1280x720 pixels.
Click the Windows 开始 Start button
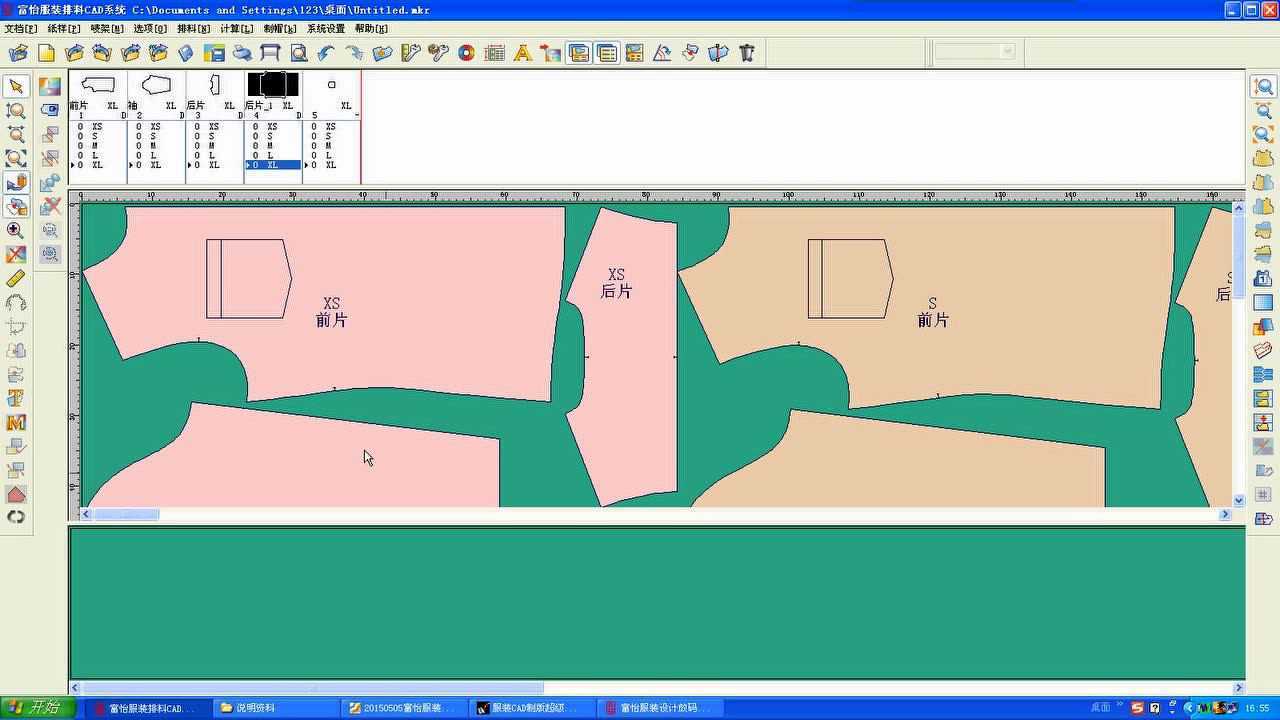point(37,708)
